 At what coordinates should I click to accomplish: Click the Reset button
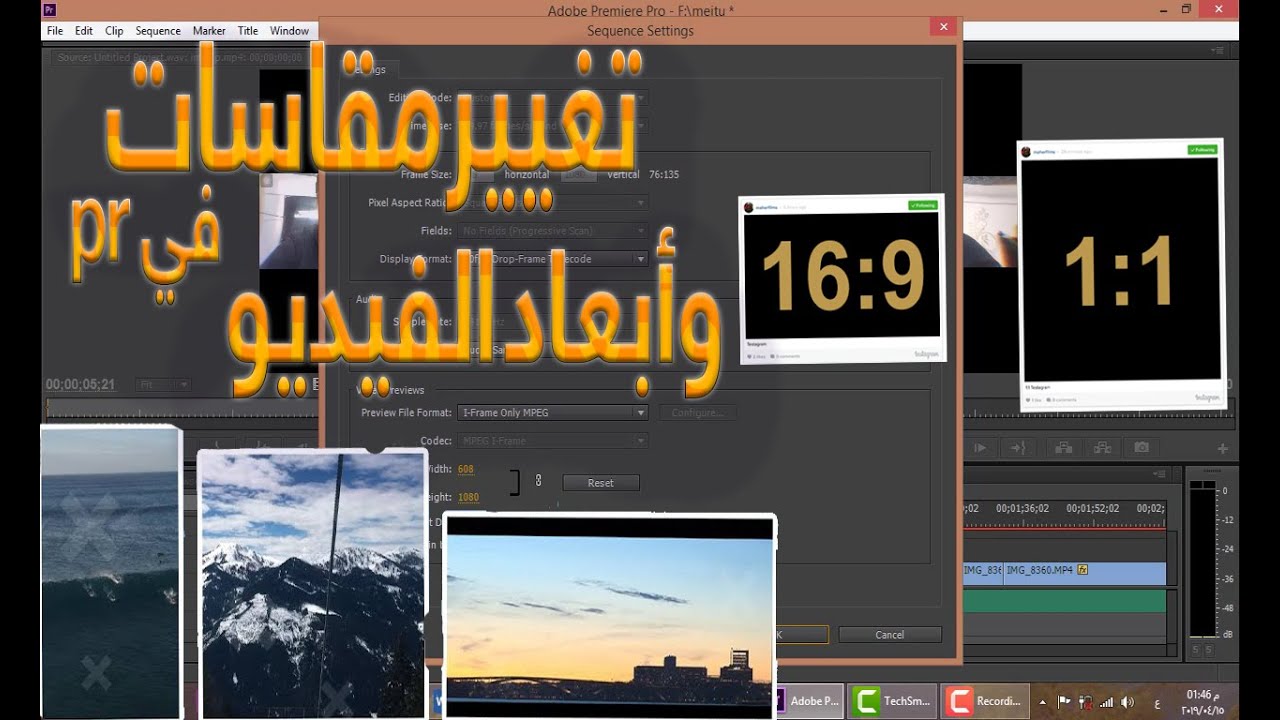pos(601,483)
